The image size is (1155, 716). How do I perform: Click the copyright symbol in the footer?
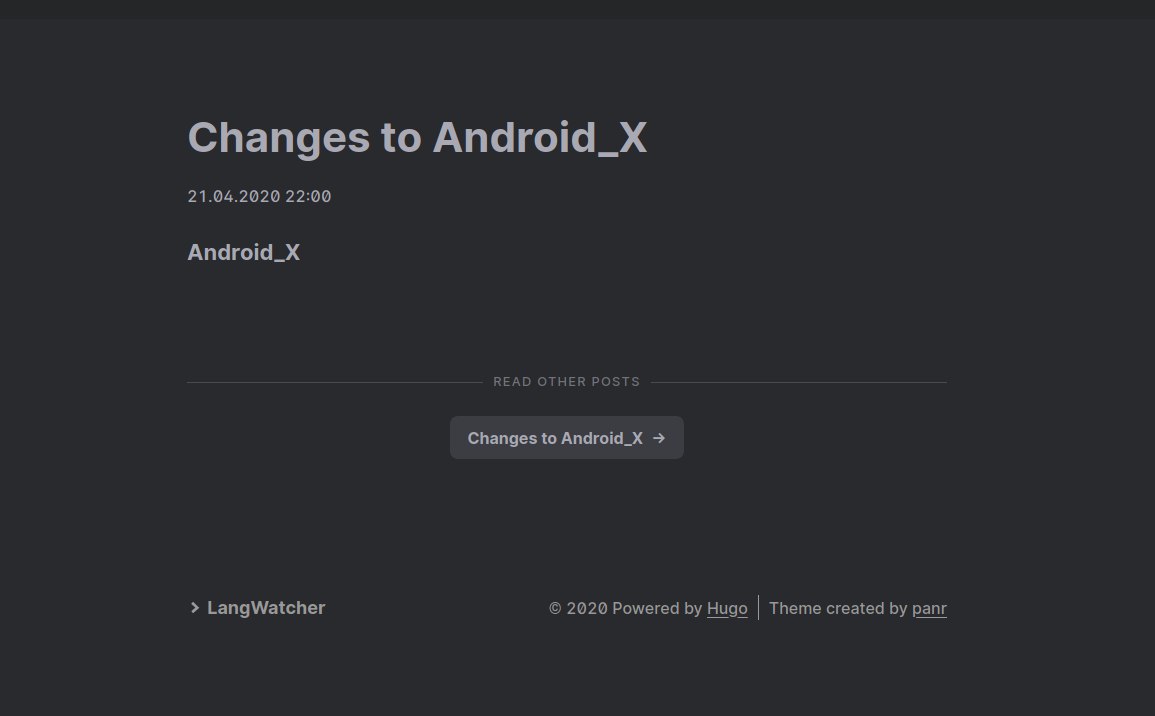[x=555, y=608]
